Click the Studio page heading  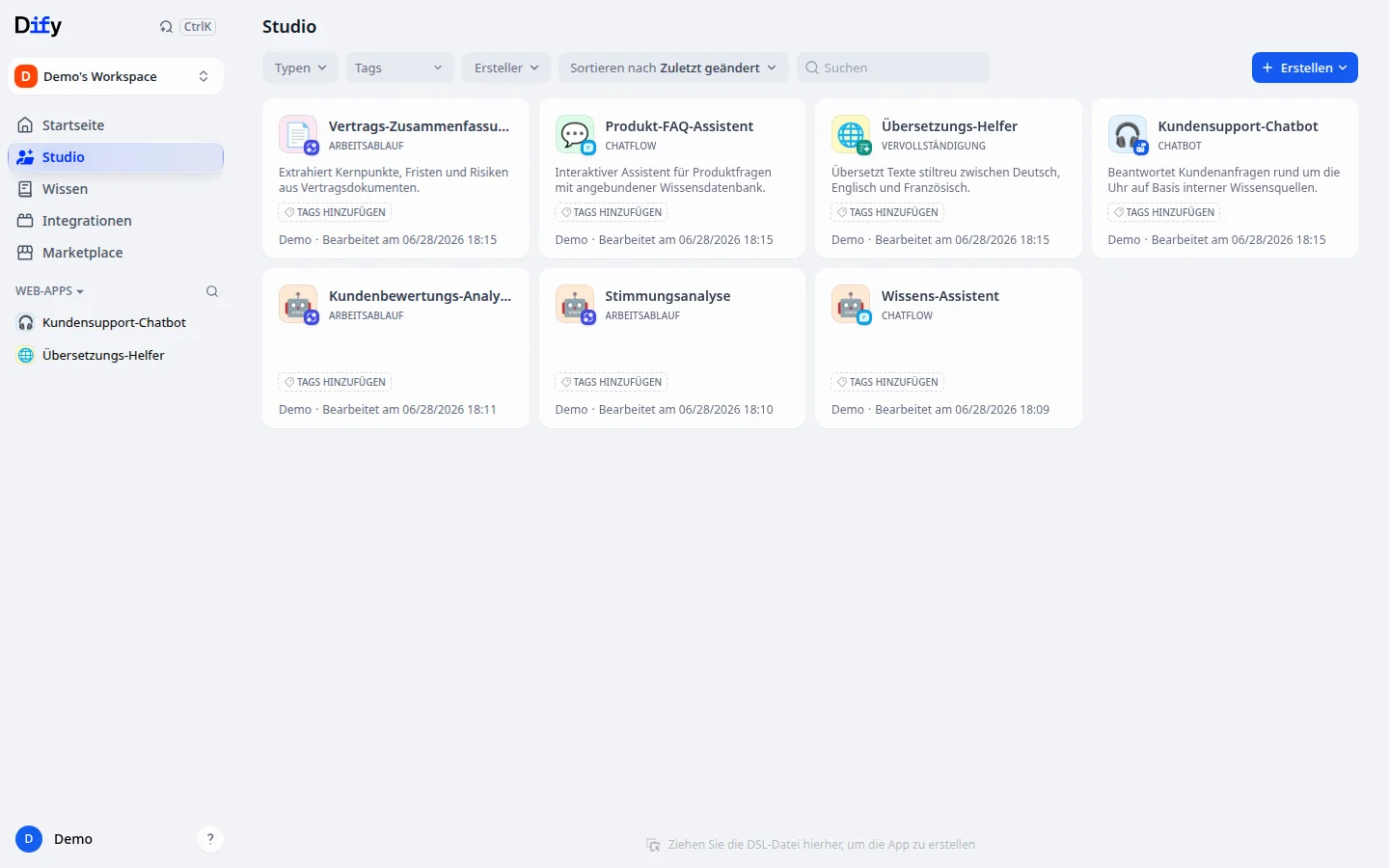click(x=289, y=27)
